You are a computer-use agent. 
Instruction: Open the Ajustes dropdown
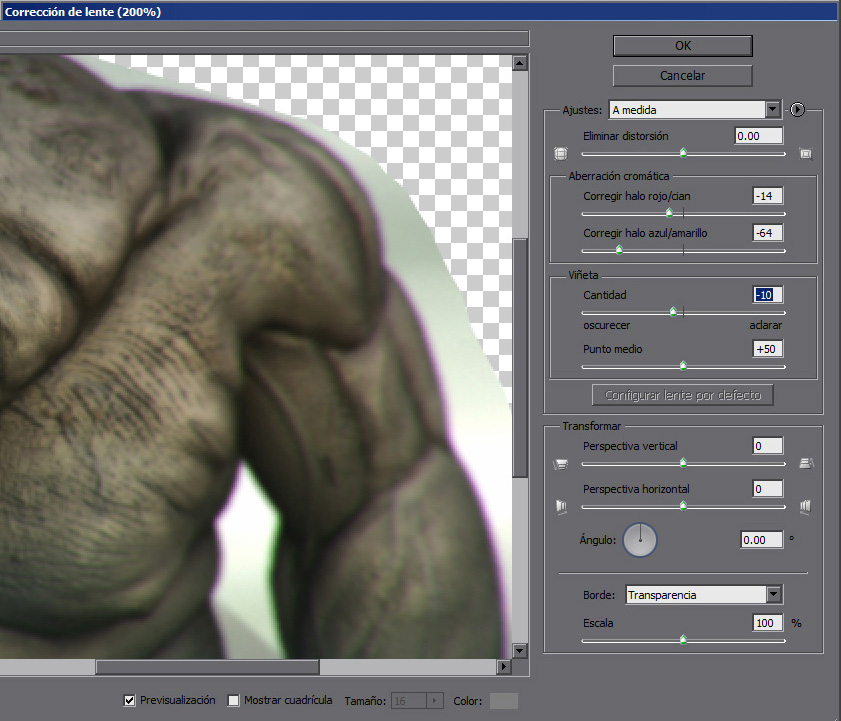tap(694, 110)
